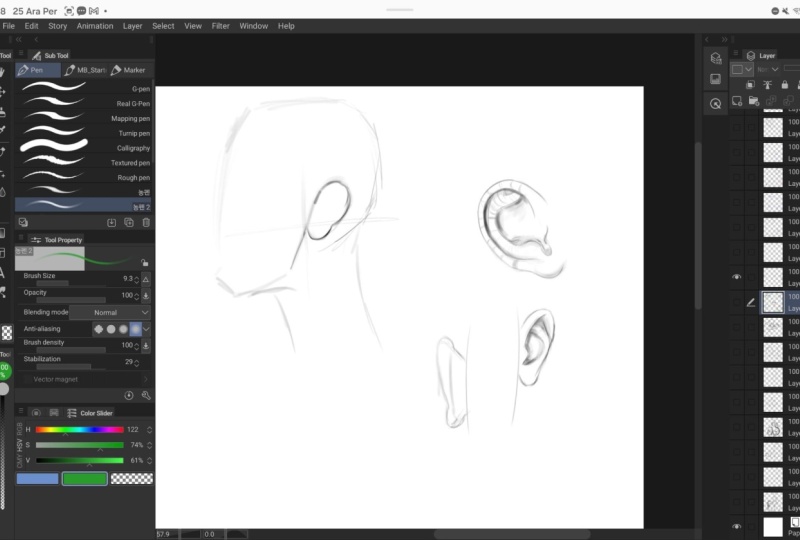Open the File menu

point(8,26)
